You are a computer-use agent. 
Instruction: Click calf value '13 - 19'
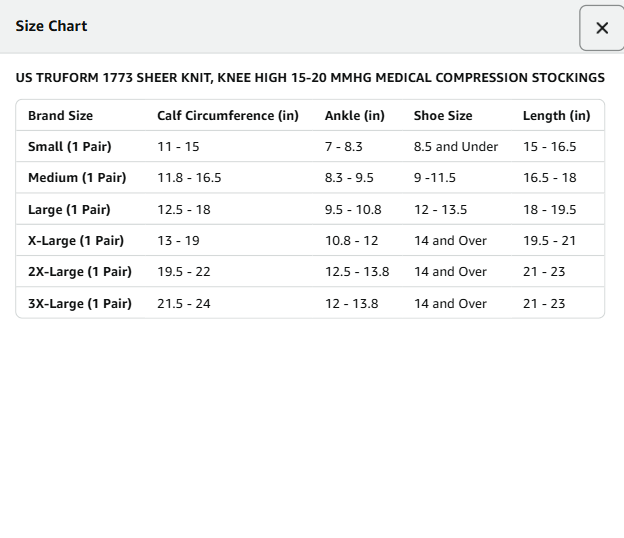[x=178, y=241]
